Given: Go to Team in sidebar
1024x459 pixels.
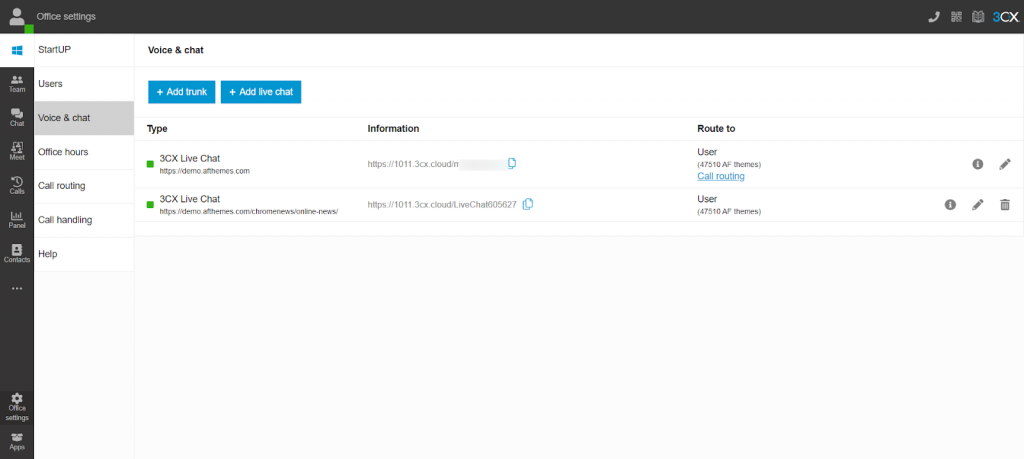Looking at the screenshot, I should [17, 84].
